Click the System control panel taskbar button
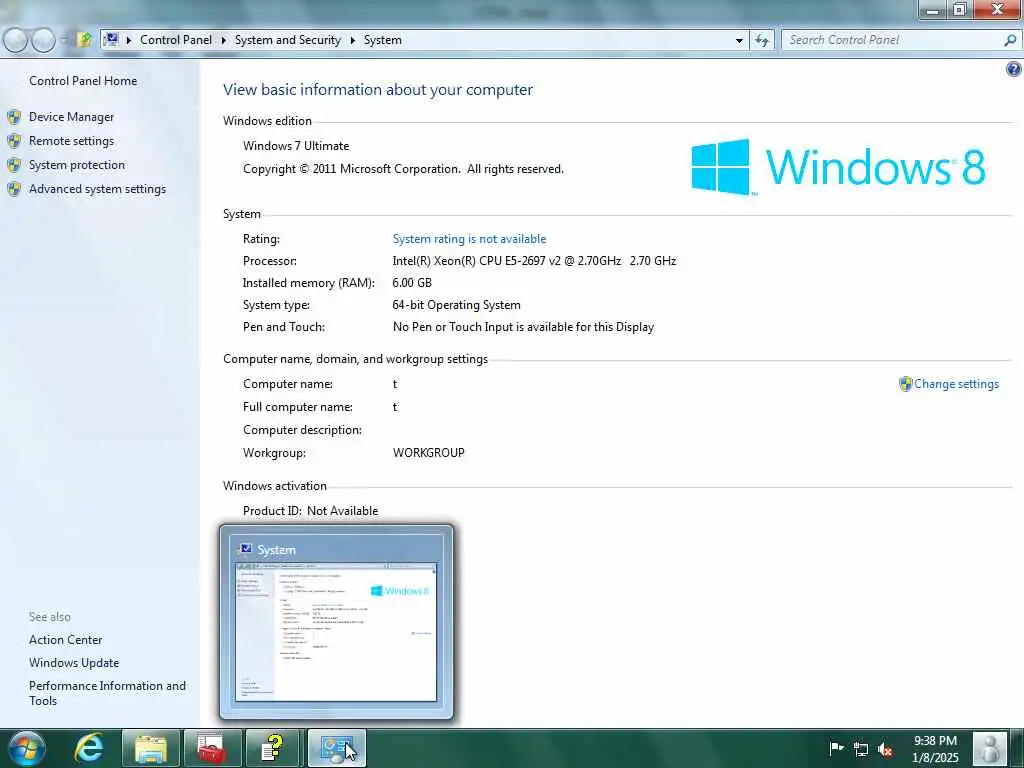The width and height of the screenshot is (1024, 768). coord(336,748)
